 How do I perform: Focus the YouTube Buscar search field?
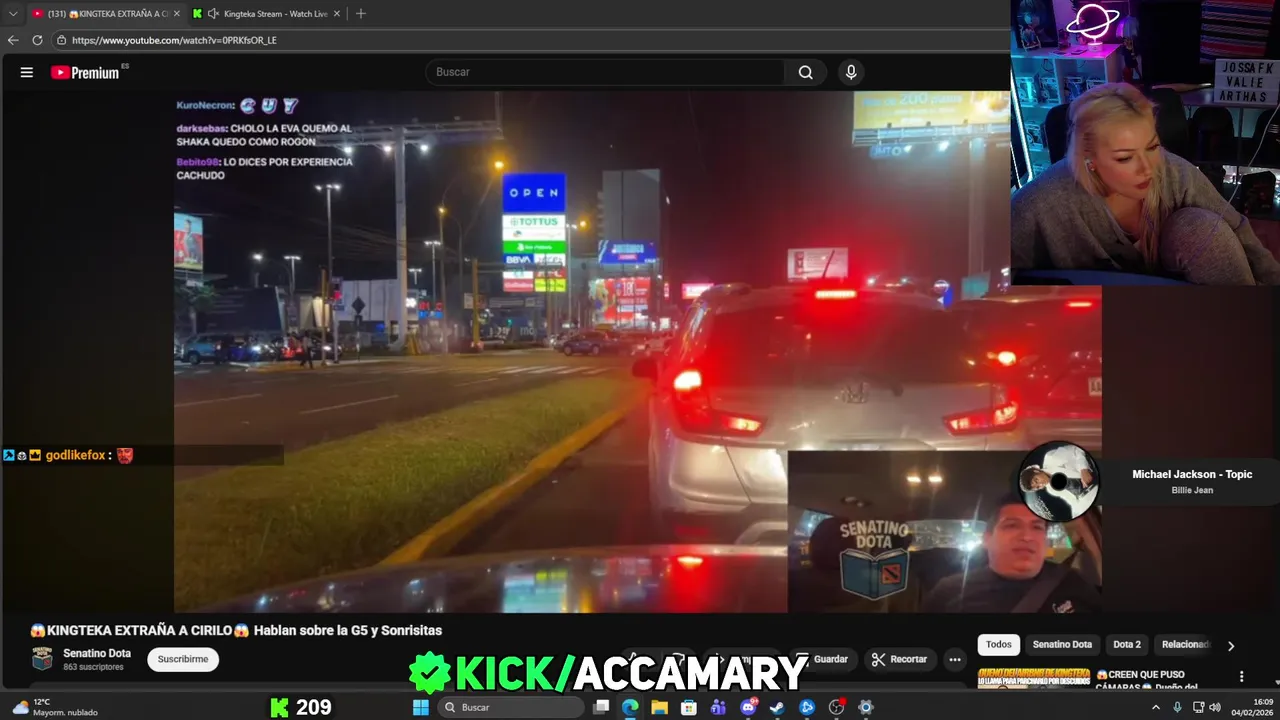606,72
